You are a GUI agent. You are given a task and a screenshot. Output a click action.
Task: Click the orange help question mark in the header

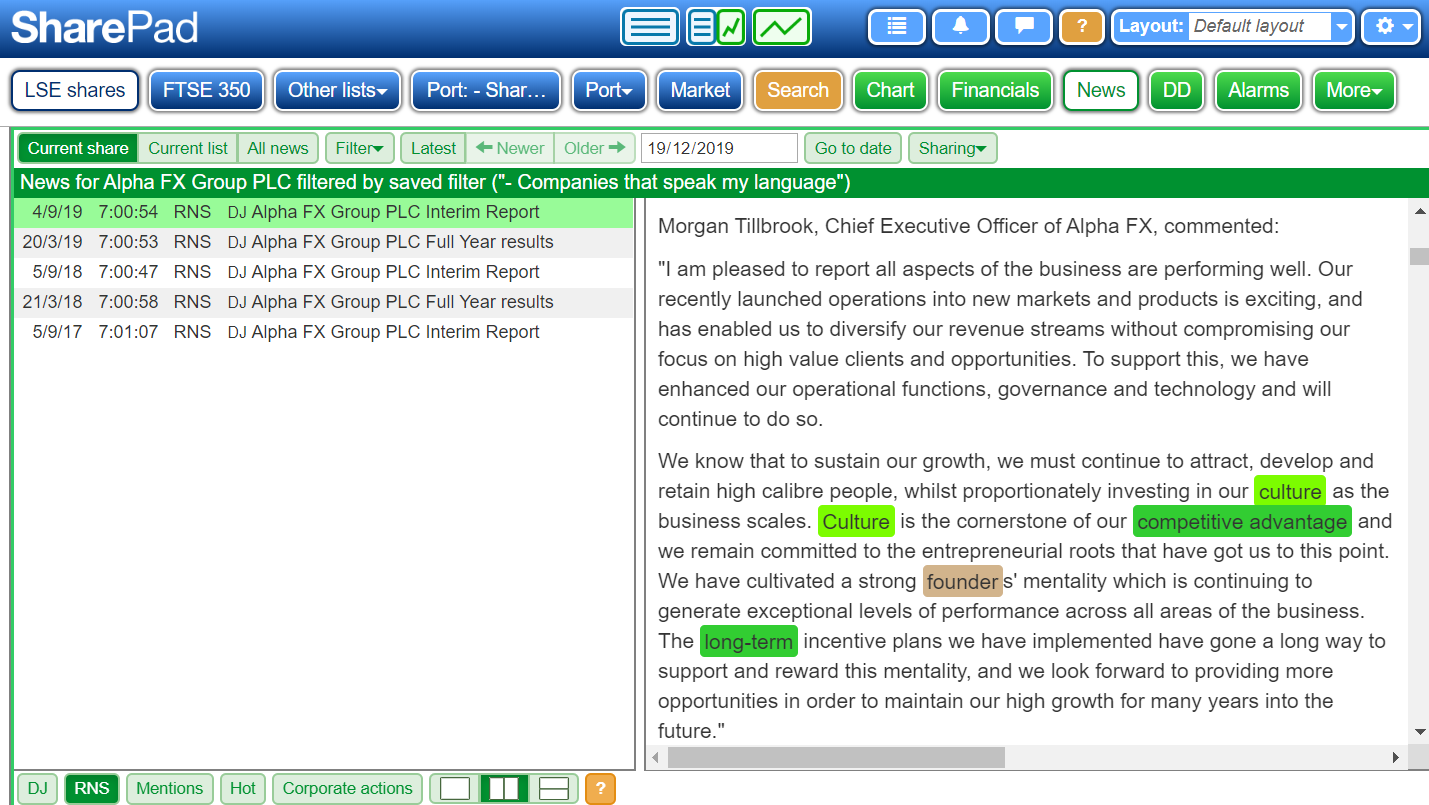1081,27
